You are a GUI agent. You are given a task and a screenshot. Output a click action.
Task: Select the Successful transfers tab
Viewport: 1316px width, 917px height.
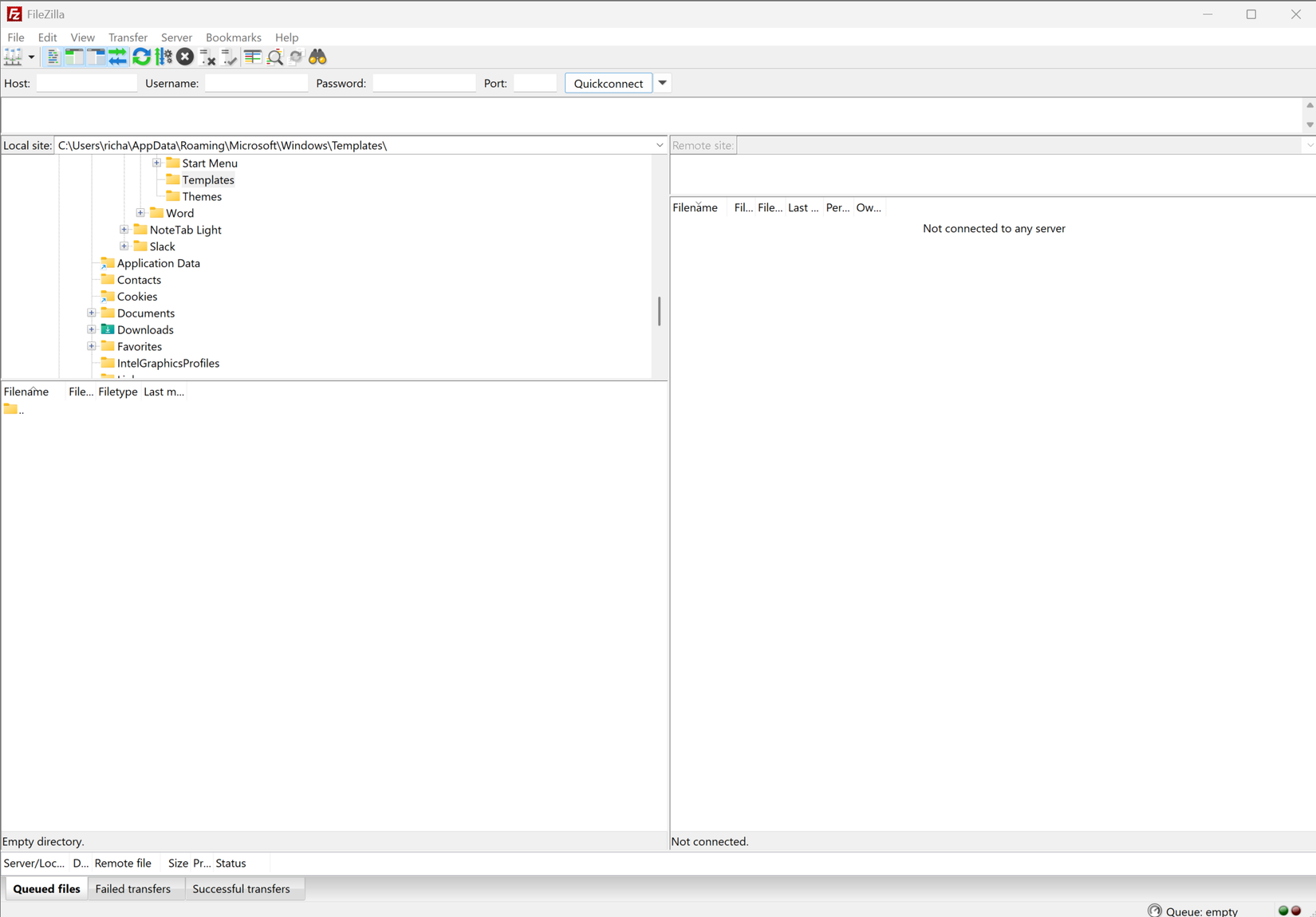coord(241,888)
